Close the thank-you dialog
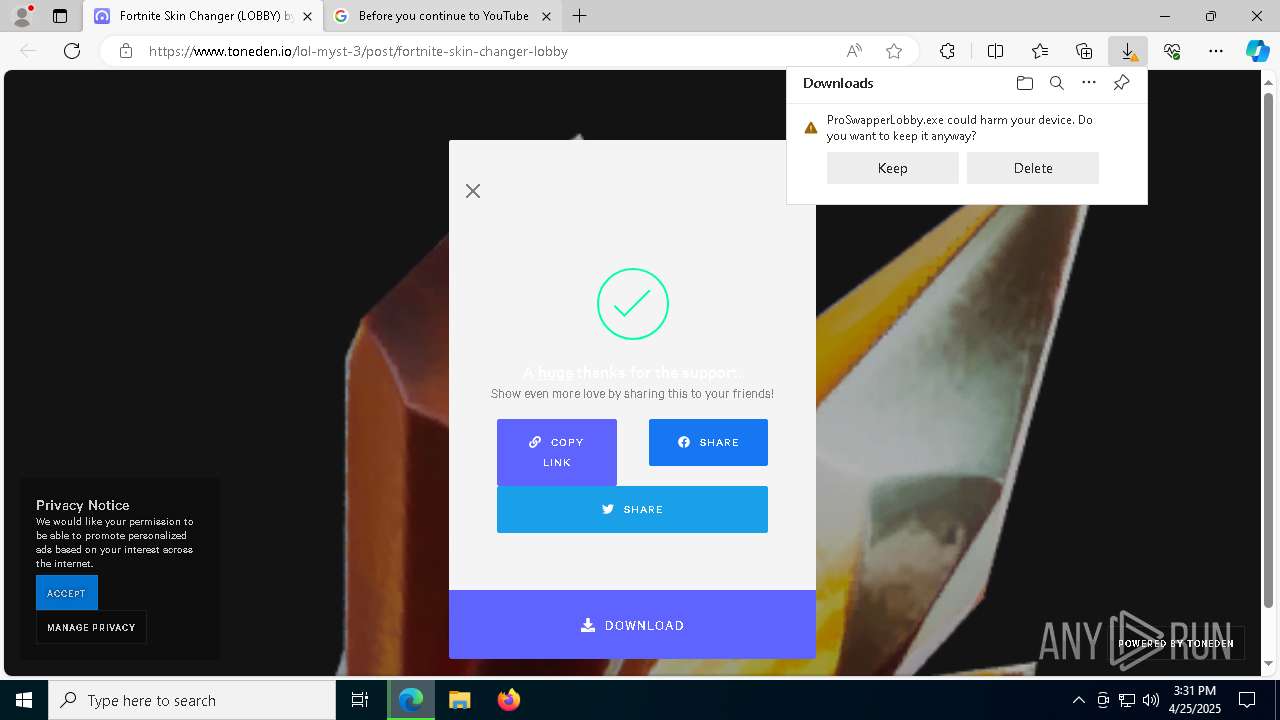The image size is (1280, 720). (x=473, y=191)
